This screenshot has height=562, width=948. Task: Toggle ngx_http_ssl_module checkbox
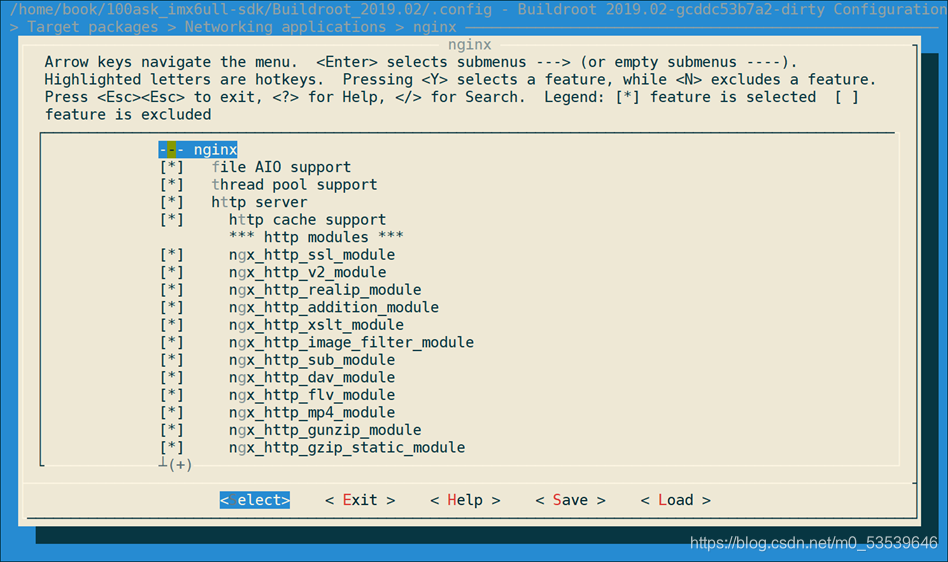172,254
